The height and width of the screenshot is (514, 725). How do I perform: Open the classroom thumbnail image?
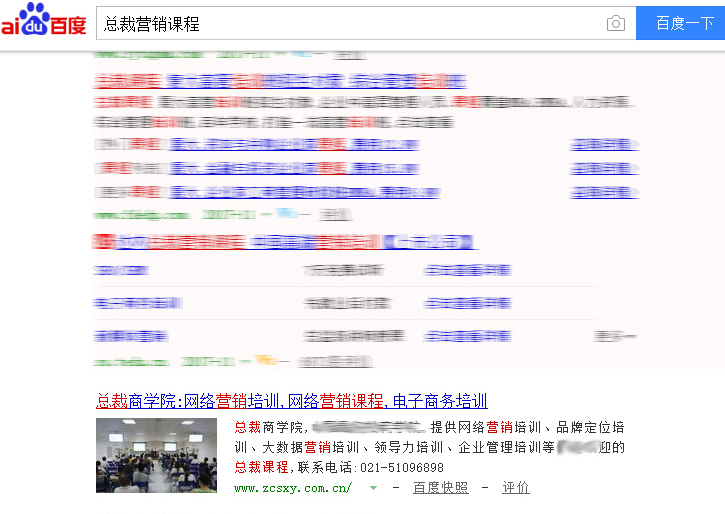tap(156, 455)
